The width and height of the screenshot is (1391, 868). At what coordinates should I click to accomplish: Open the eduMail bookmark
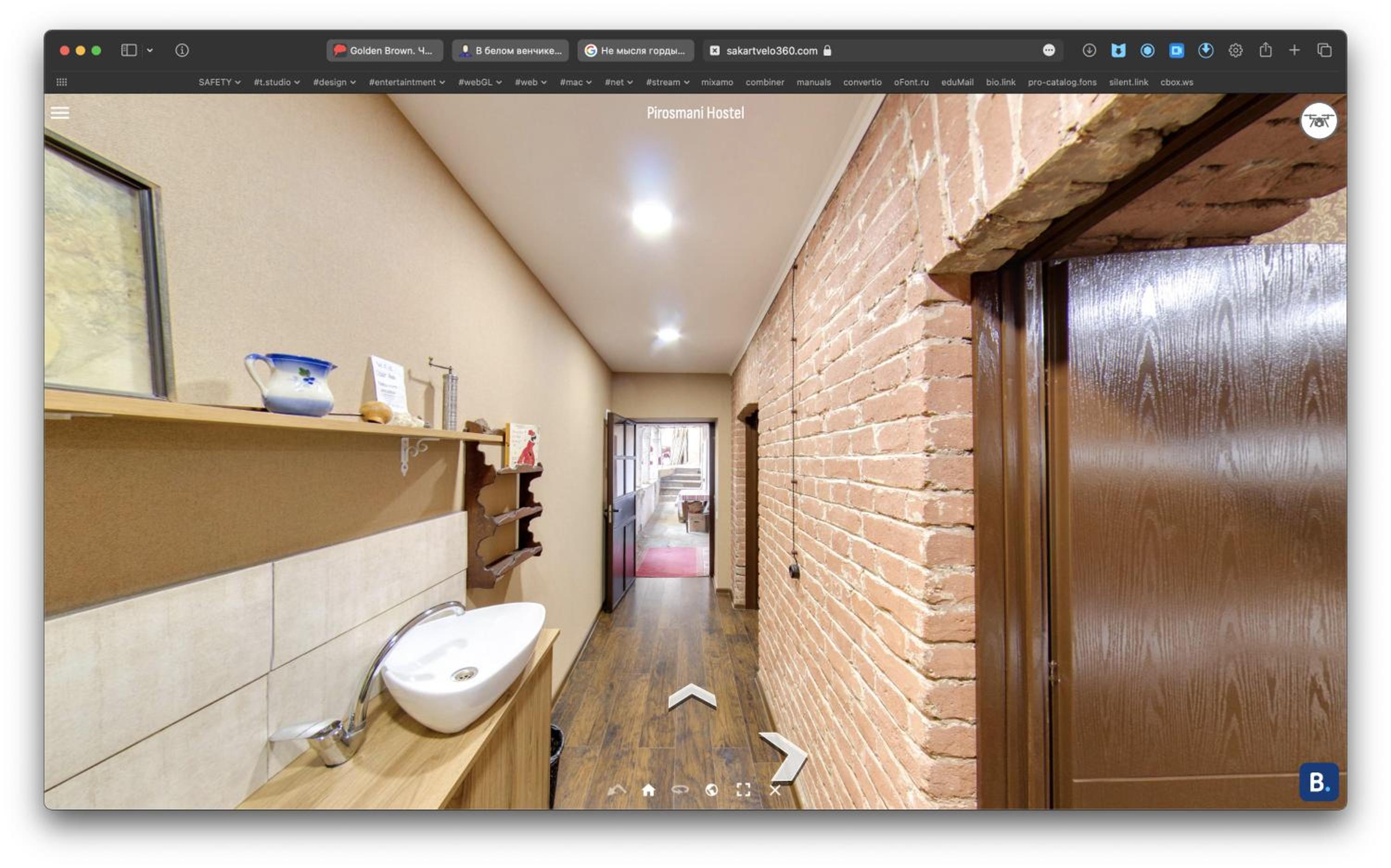[x=957, y=82]
